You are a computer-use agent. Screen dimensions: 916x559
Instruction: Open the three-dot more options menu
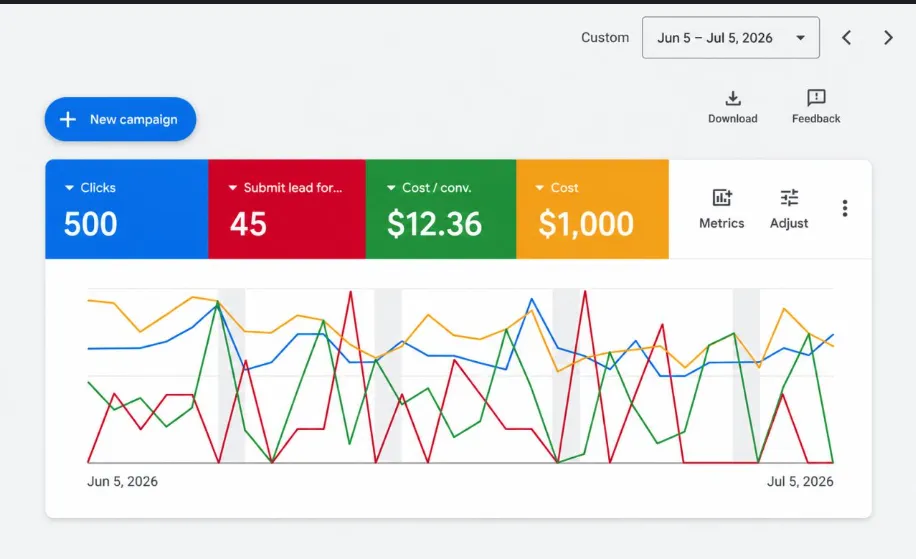845,209
